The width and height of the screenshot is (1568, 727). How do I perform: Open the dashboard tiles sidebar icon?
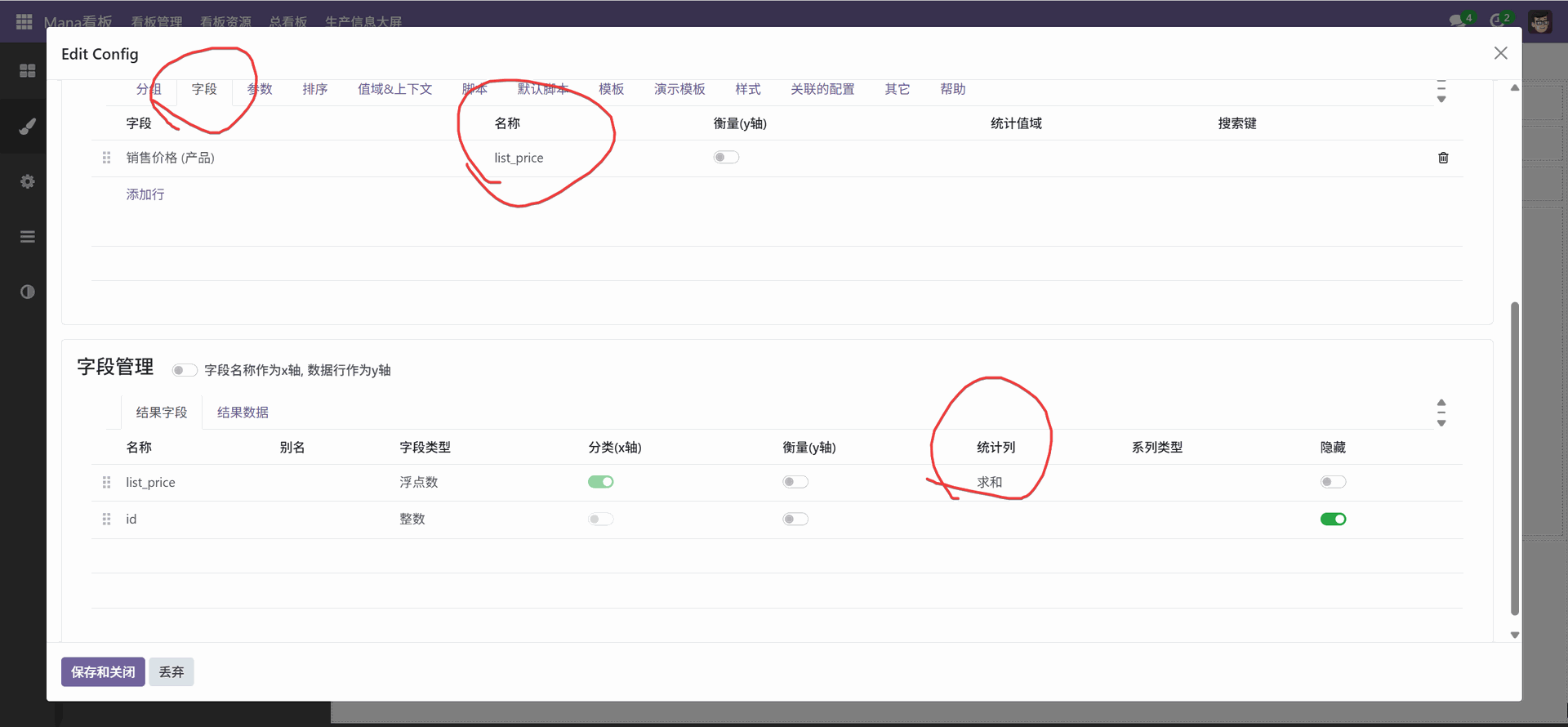click(28, 71)
